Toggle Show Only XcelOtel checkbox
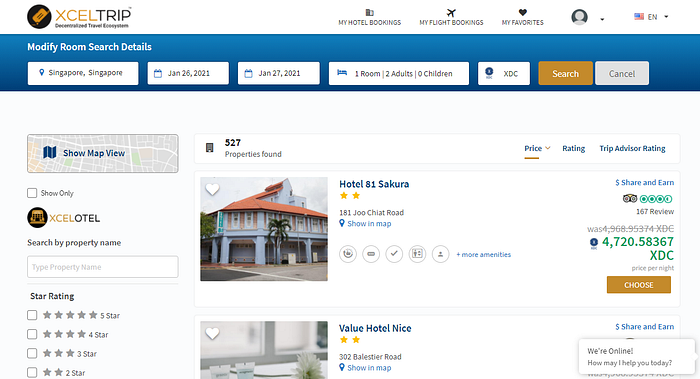Image resolution: width=700 pixels, height=379 pixels. pos(32,193)
